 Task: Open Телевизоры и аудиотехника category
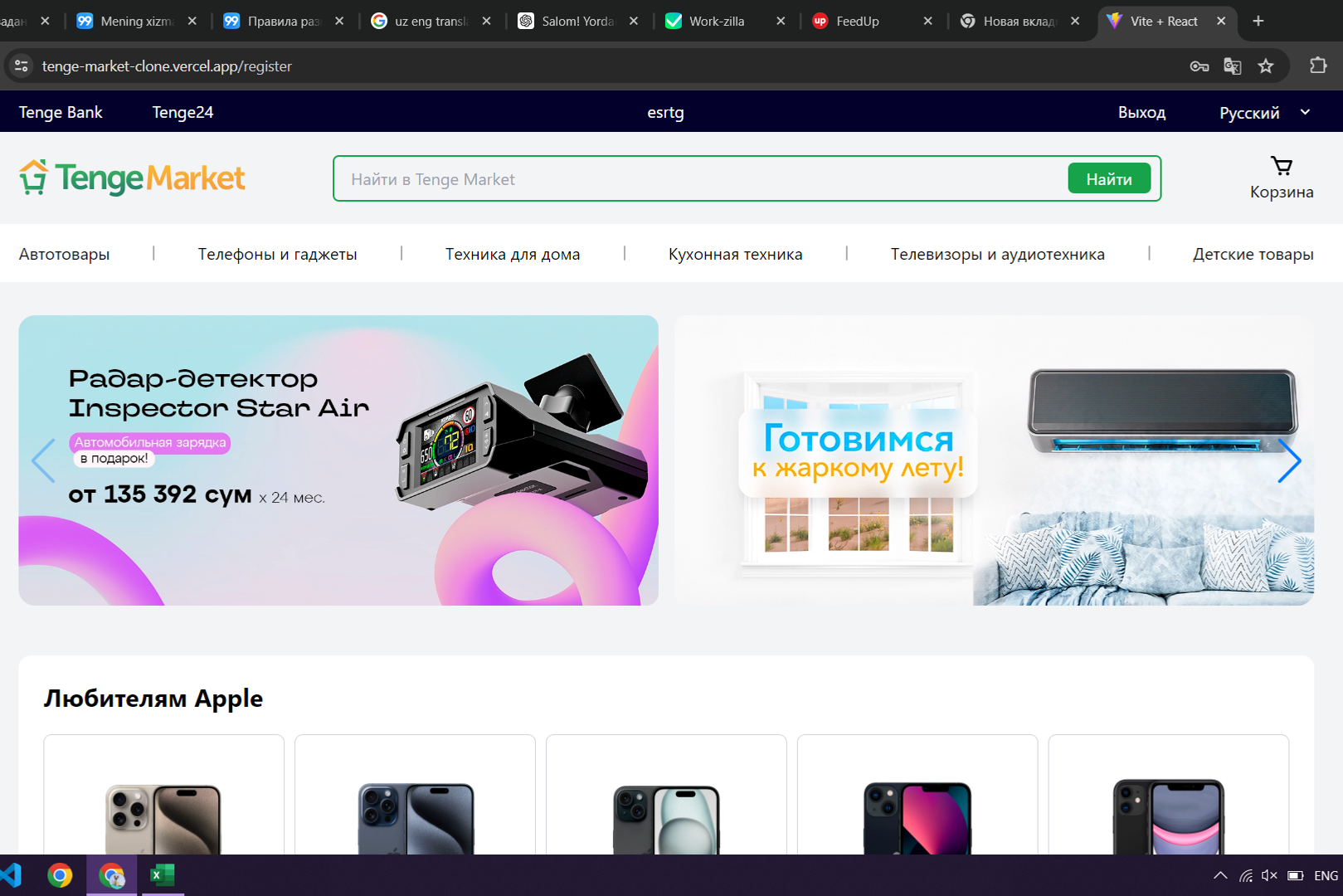(x=998, y=255)
